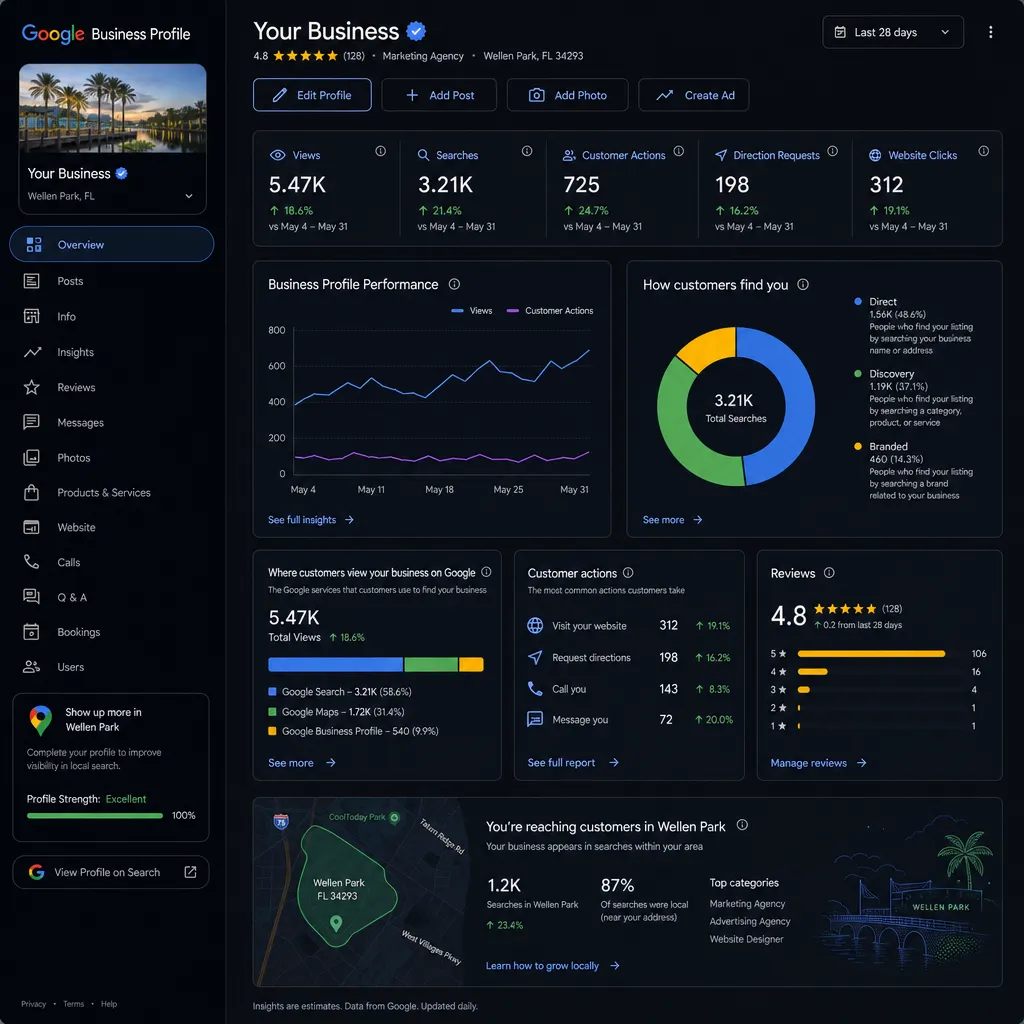This screenshot has width=1024, height=1024.
Task: Select Overview in the sidebar
Action: click(x=112, y=244)
